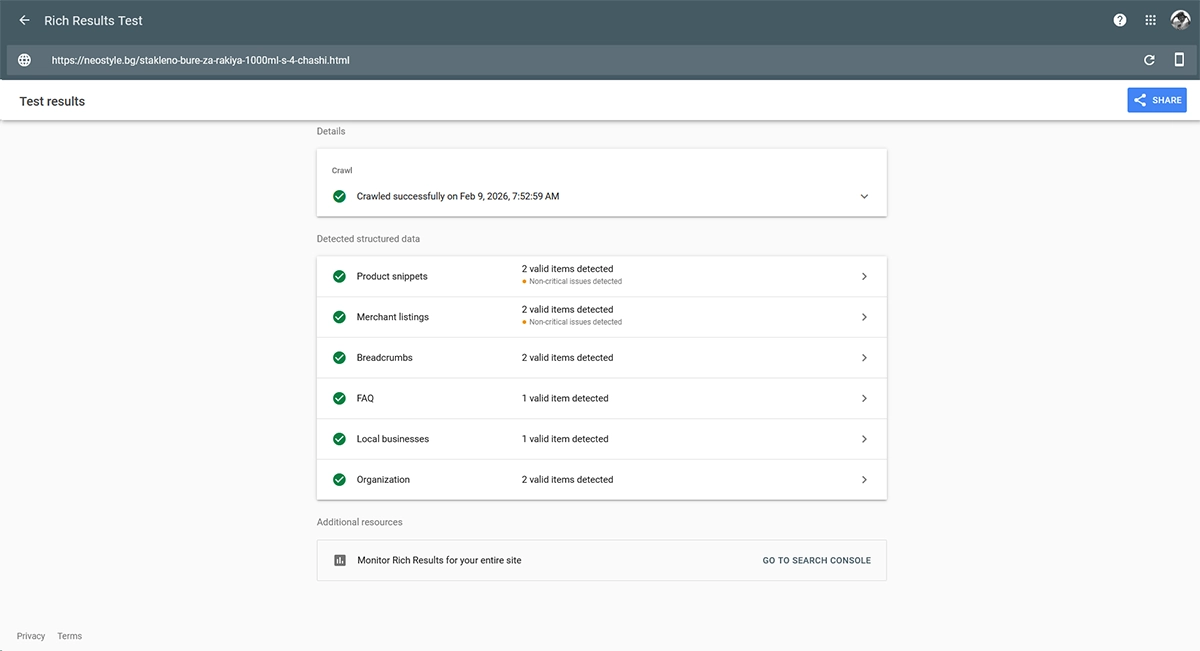
Task: Click the back arrow icon
Action: (x=24, y=20)
